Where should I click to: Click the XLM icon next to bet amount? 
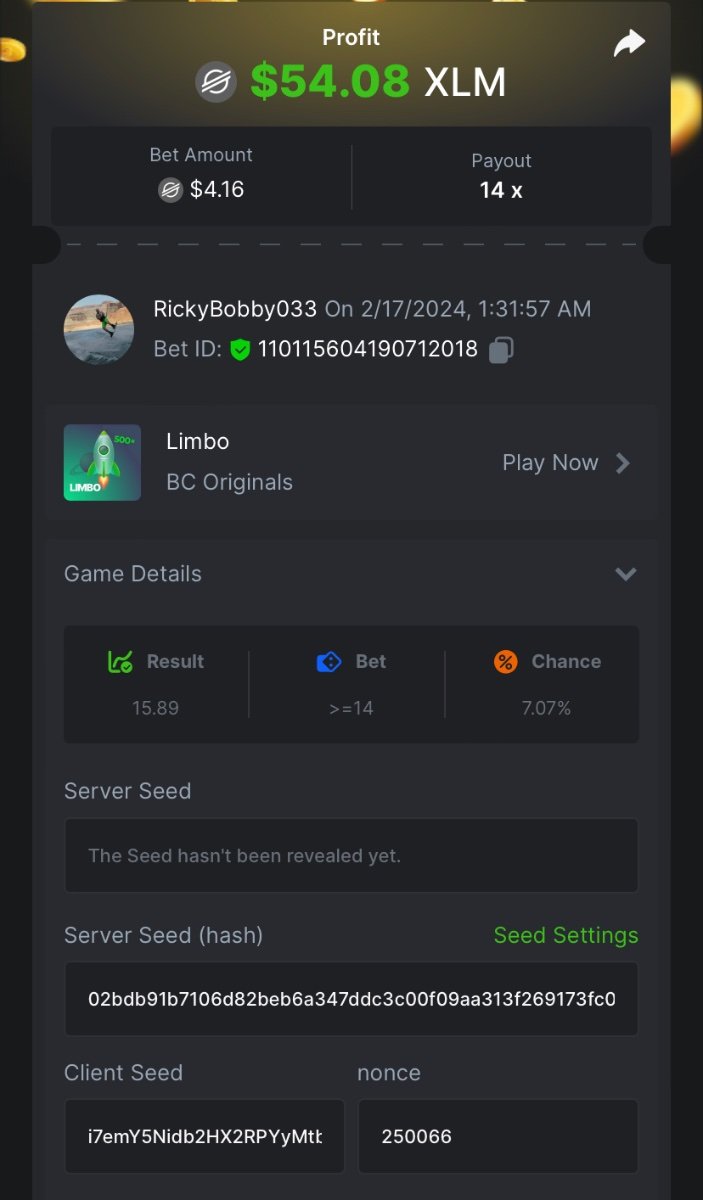[171, 189]
